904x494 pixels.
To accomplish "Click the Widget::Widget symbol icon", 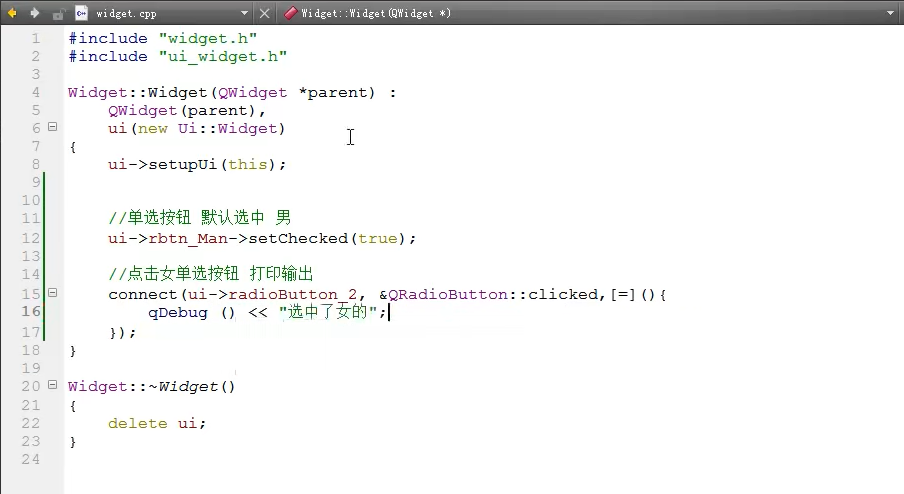I will pos(291,13).
